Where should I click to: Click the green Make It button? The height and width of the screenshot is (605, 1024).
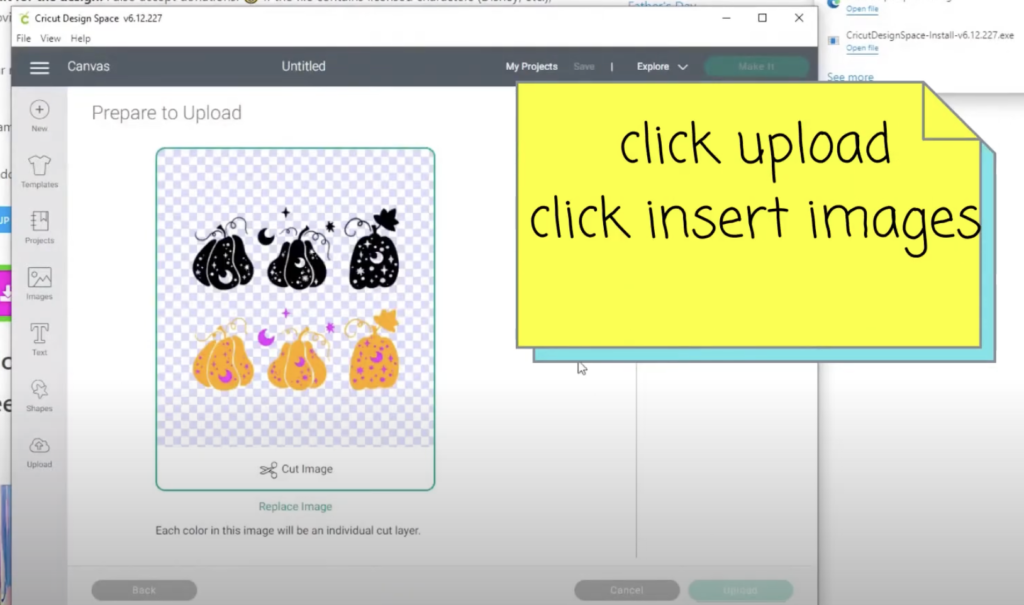(x=756, y=67)
